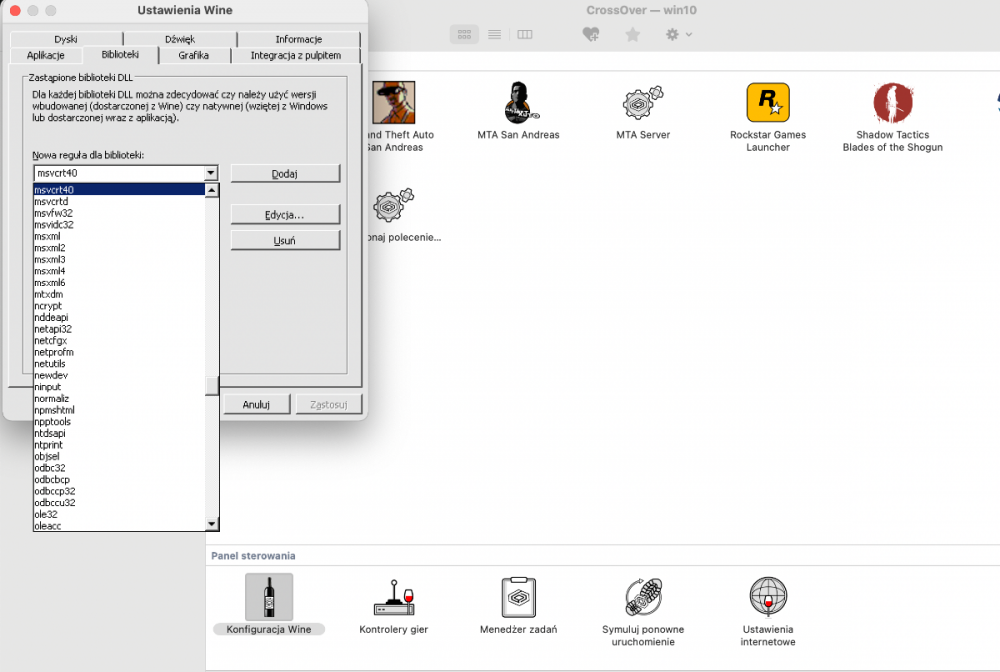Viewport: 1000px width, 672px height.
Task: Click the run command gear icon
Action: pos(393,205)
